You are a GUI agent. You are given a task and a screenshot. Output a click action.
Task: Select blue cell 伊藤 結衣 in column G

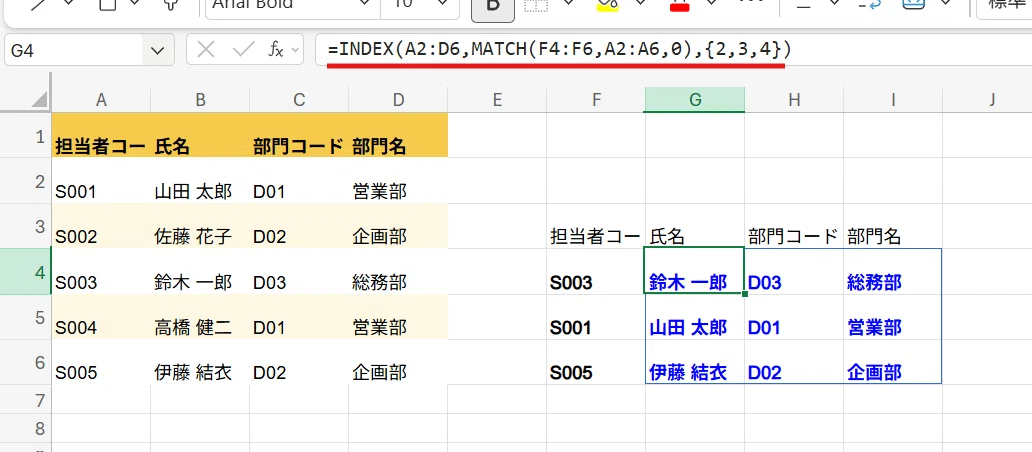[x=695, y=363]
